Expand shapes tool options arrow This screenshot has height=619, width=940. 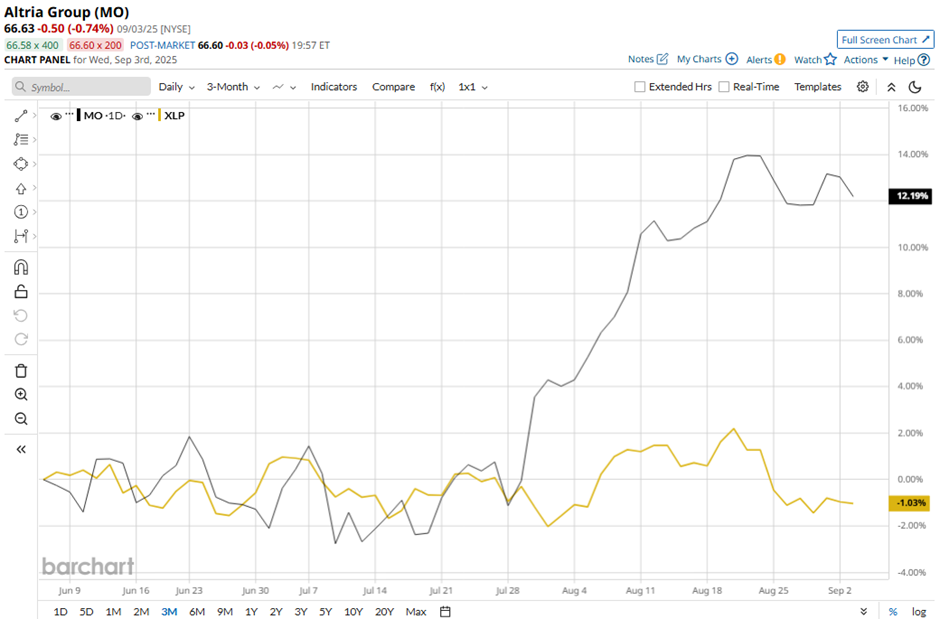pyautogui.click(x=35, y=164)
